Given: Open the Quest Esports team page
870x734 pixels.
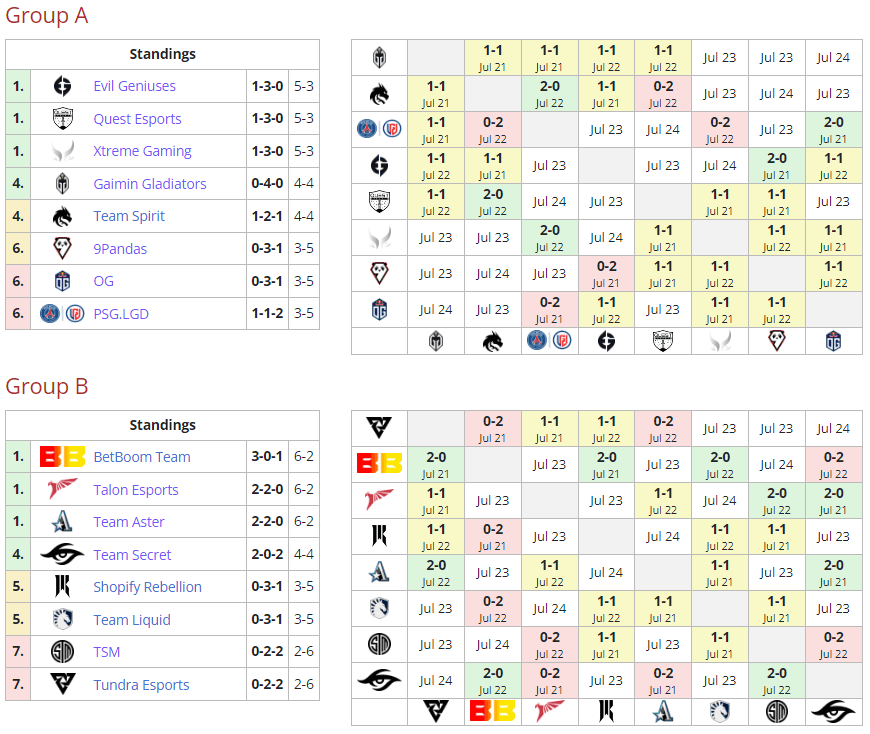Looking at the screenshot, I should pyautogui.click(x=137, y=118).
